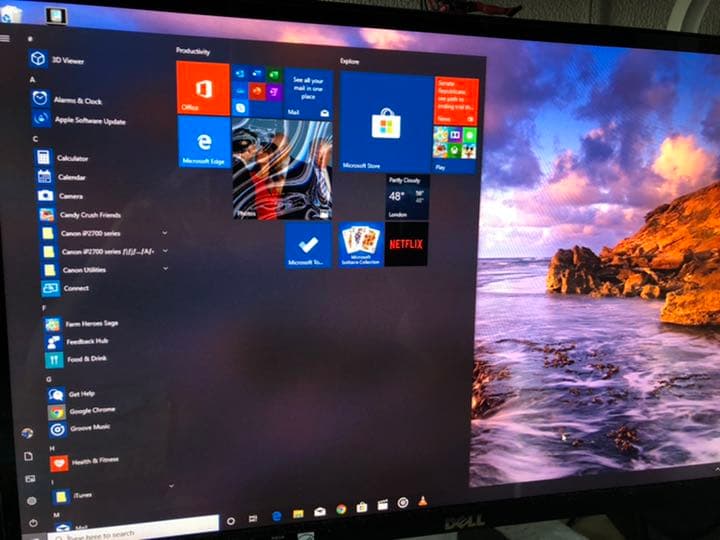
Task: Open the Microsoft Store tile
Action: [x=386, y=122]
